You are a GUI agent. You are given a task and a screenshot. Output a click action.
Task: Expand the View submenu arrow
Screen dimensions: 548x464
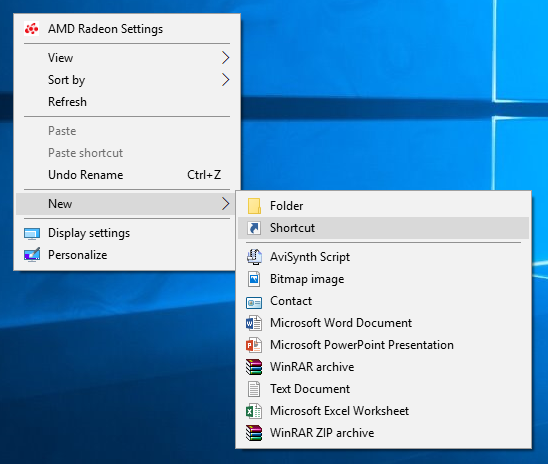(226, 58)
